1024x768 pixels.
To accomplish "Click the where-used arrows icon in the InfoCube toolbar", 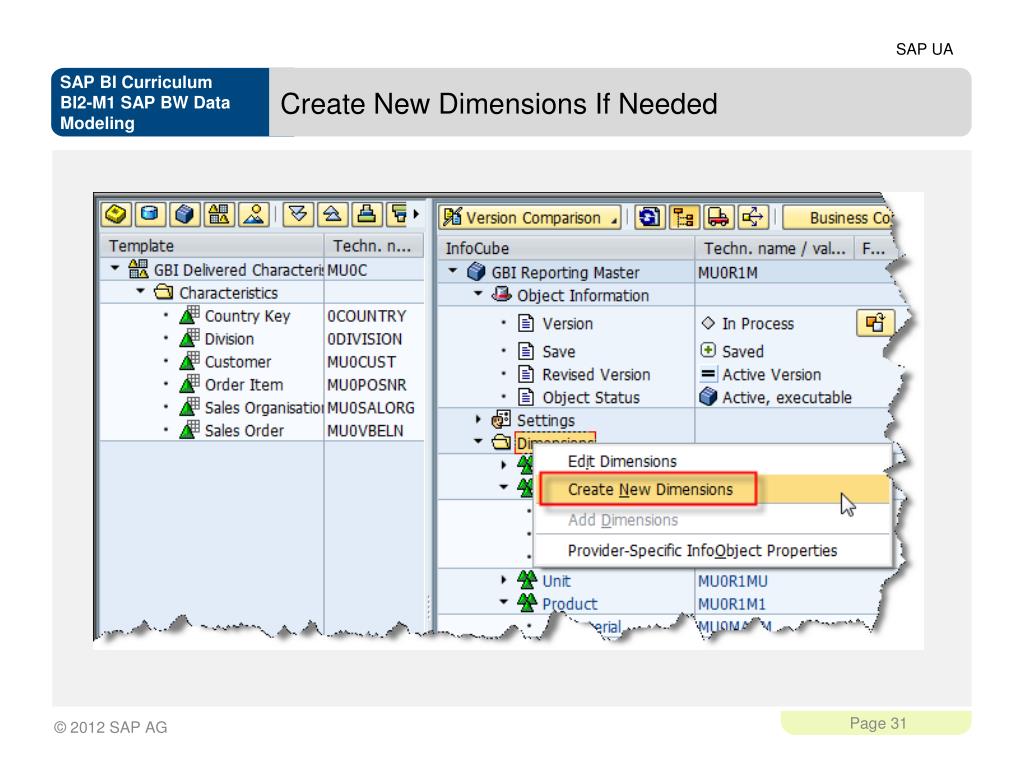I will 753,217.
